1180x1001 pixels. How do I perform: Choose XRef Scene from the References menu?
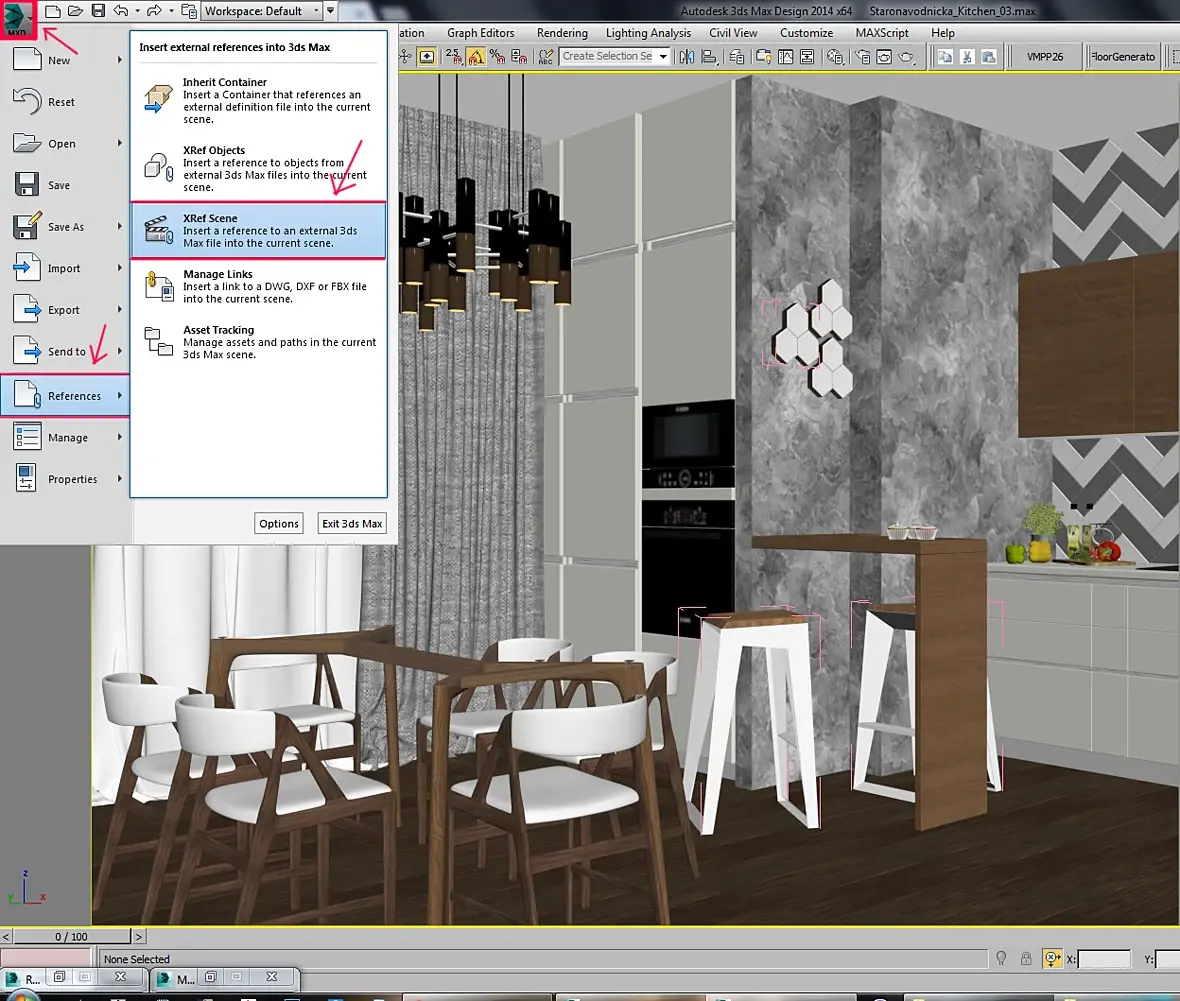(258, 230)
